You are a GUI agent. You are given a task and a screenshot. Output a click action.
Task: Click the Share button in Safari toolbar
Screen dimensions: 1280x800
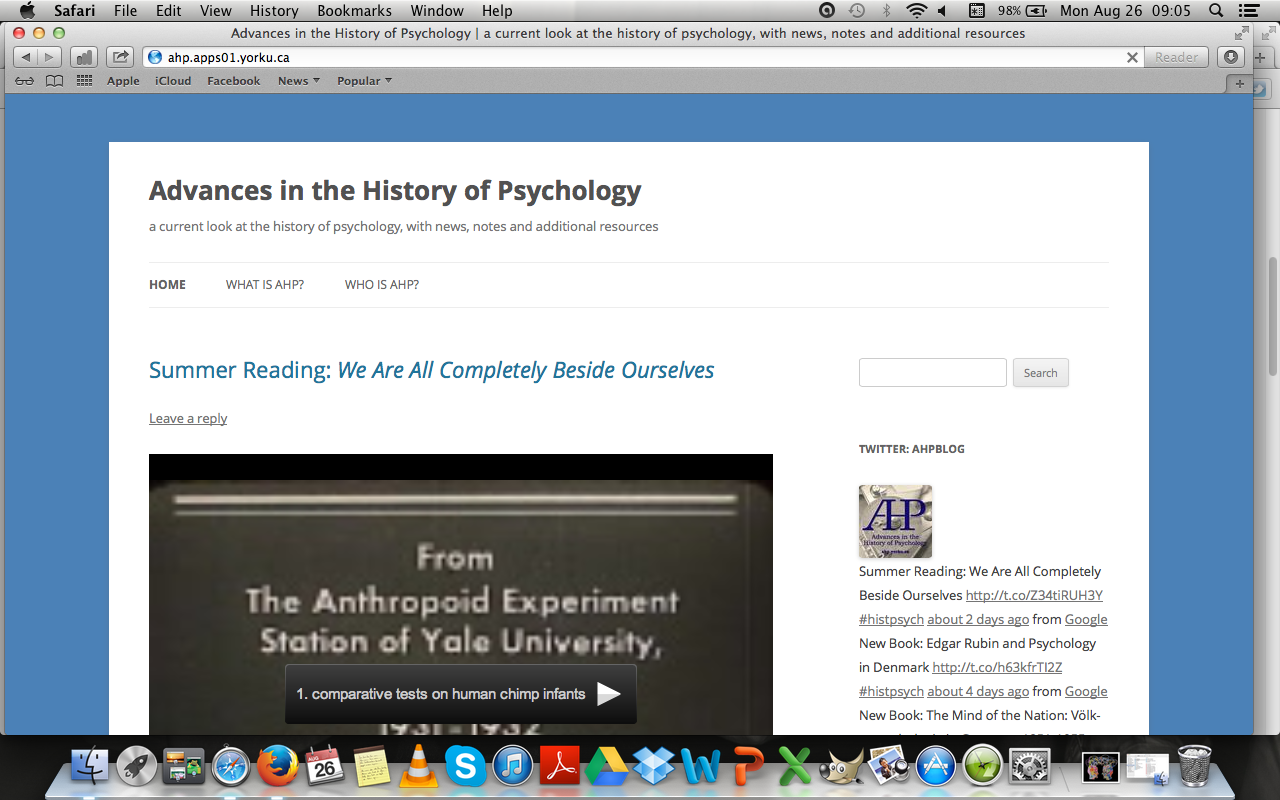[119, 57]
